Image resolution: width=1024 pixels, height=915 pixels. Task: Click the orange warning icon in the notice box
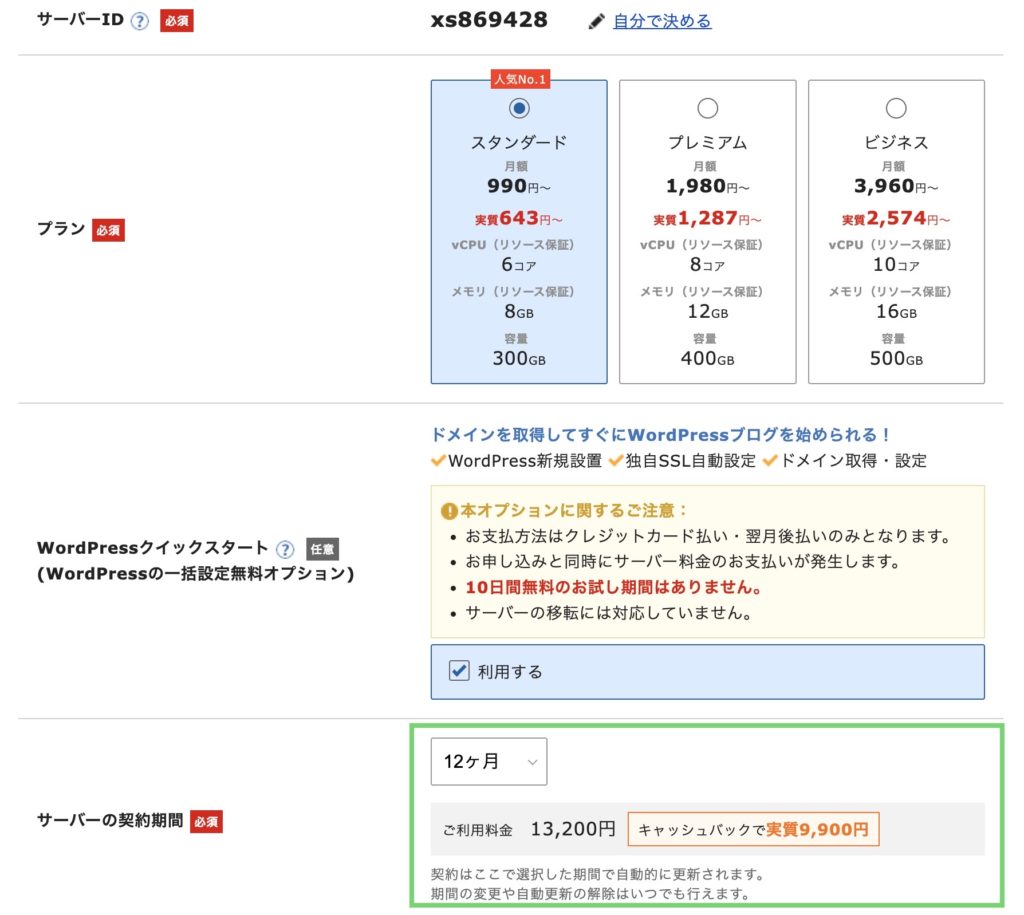click(x=450, y=510)
